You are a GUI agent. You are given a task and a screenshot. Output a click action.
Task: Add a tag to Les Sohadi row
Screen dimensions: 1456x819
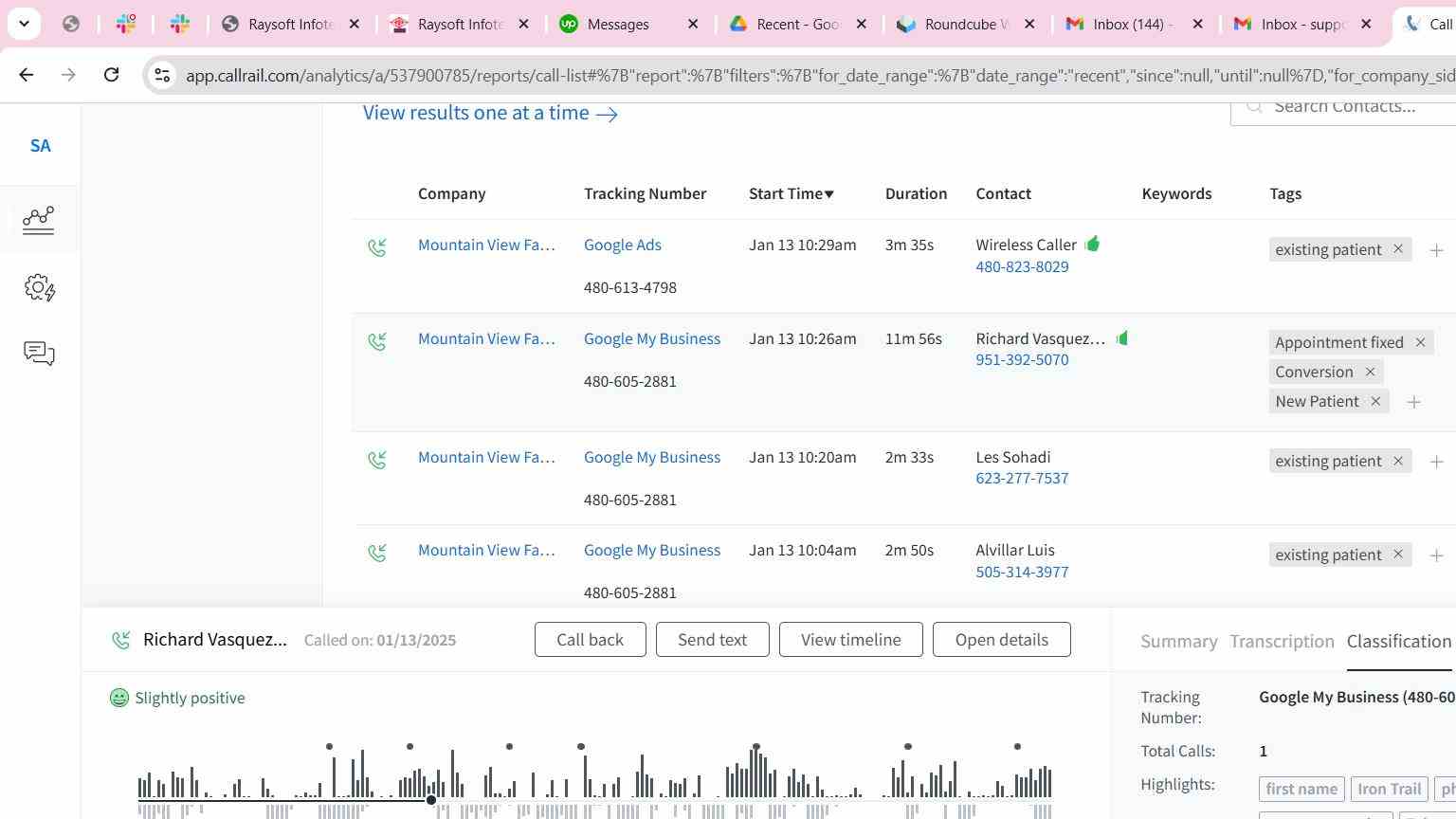pos(1436,462)
